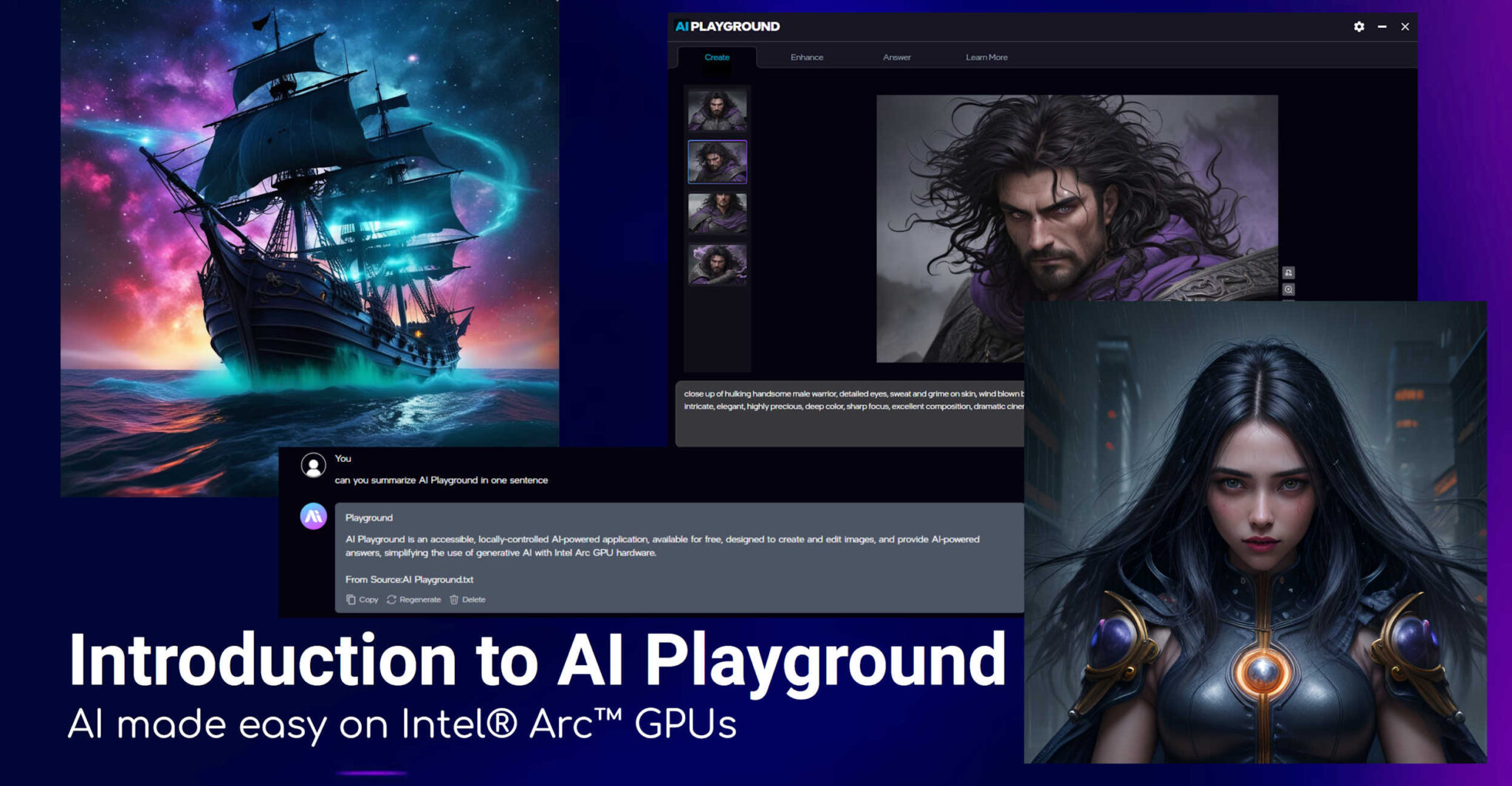The width and height of the screenshot is (1512, 786).
Task: Click the AI Playground logo in title bar
Action: [x=727, y=27]
